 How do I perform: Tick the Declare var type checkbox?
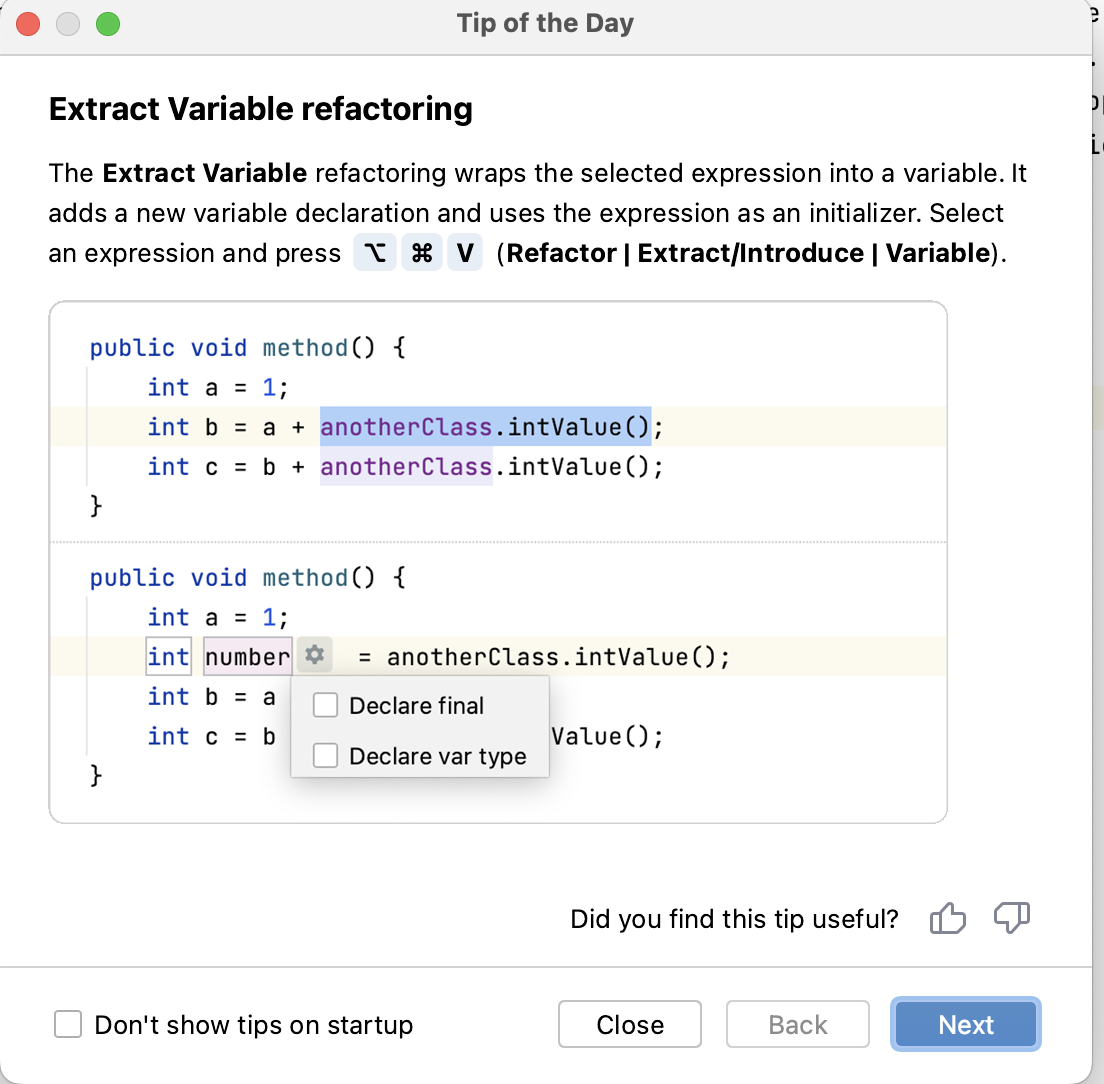325,755
